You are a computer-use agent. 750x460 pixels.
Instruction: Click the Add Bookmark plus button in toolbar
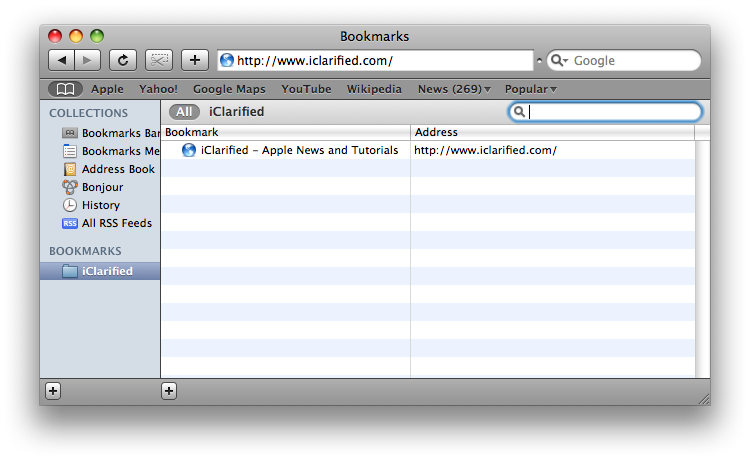click(x=194, y=60)
